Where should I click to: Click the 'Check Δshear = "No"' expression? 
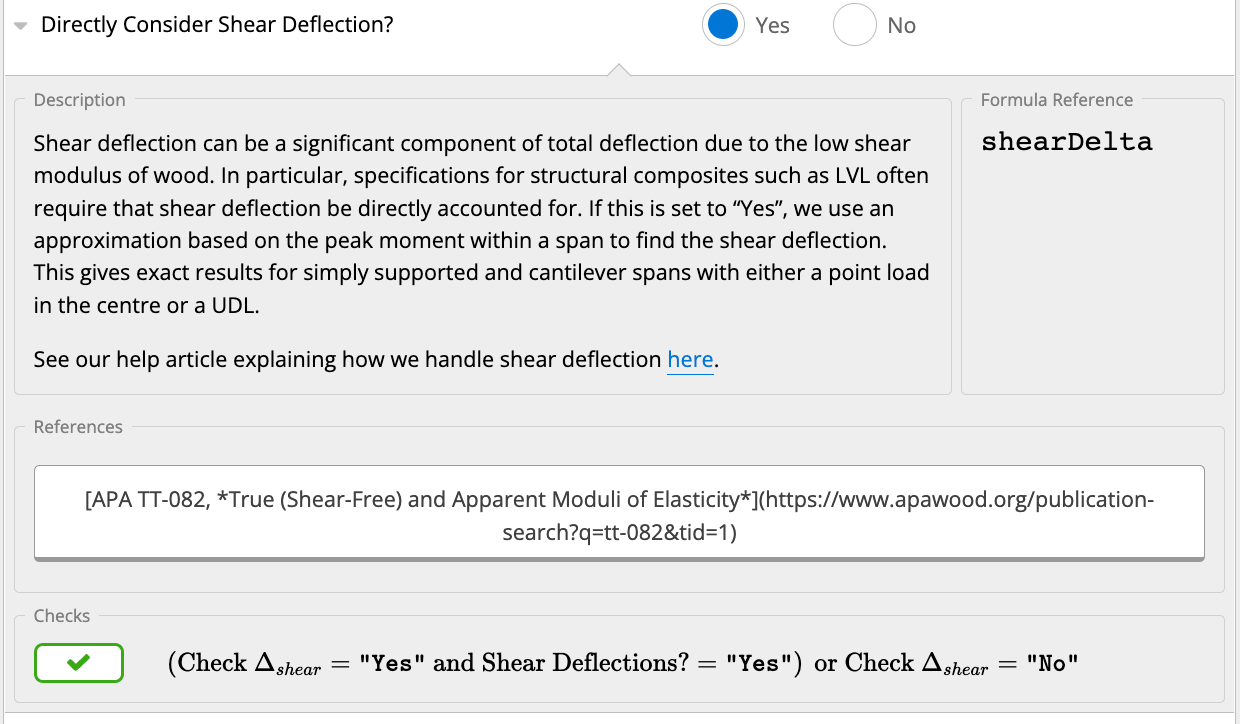962,663
